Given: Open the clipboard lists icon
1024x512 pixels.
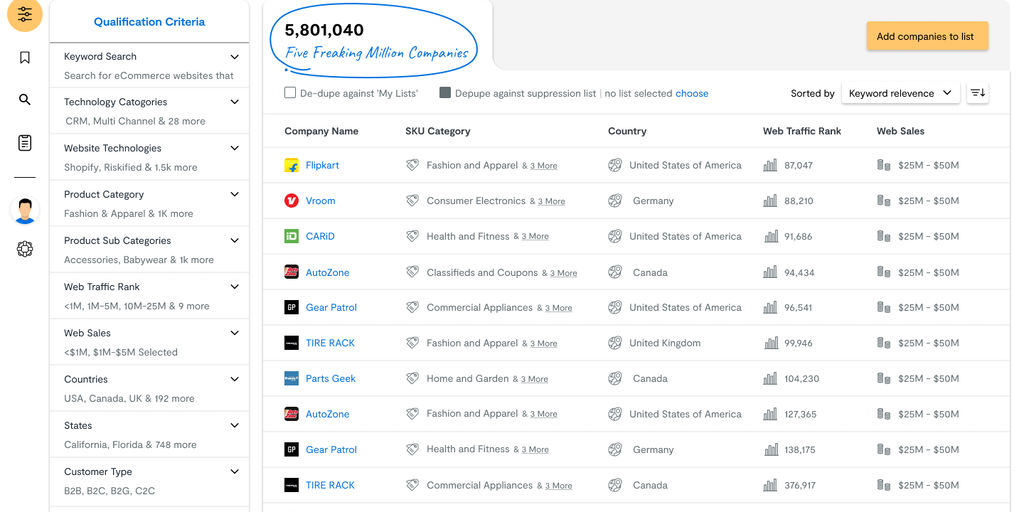Looking at the screenshot, I should (25, 143).
